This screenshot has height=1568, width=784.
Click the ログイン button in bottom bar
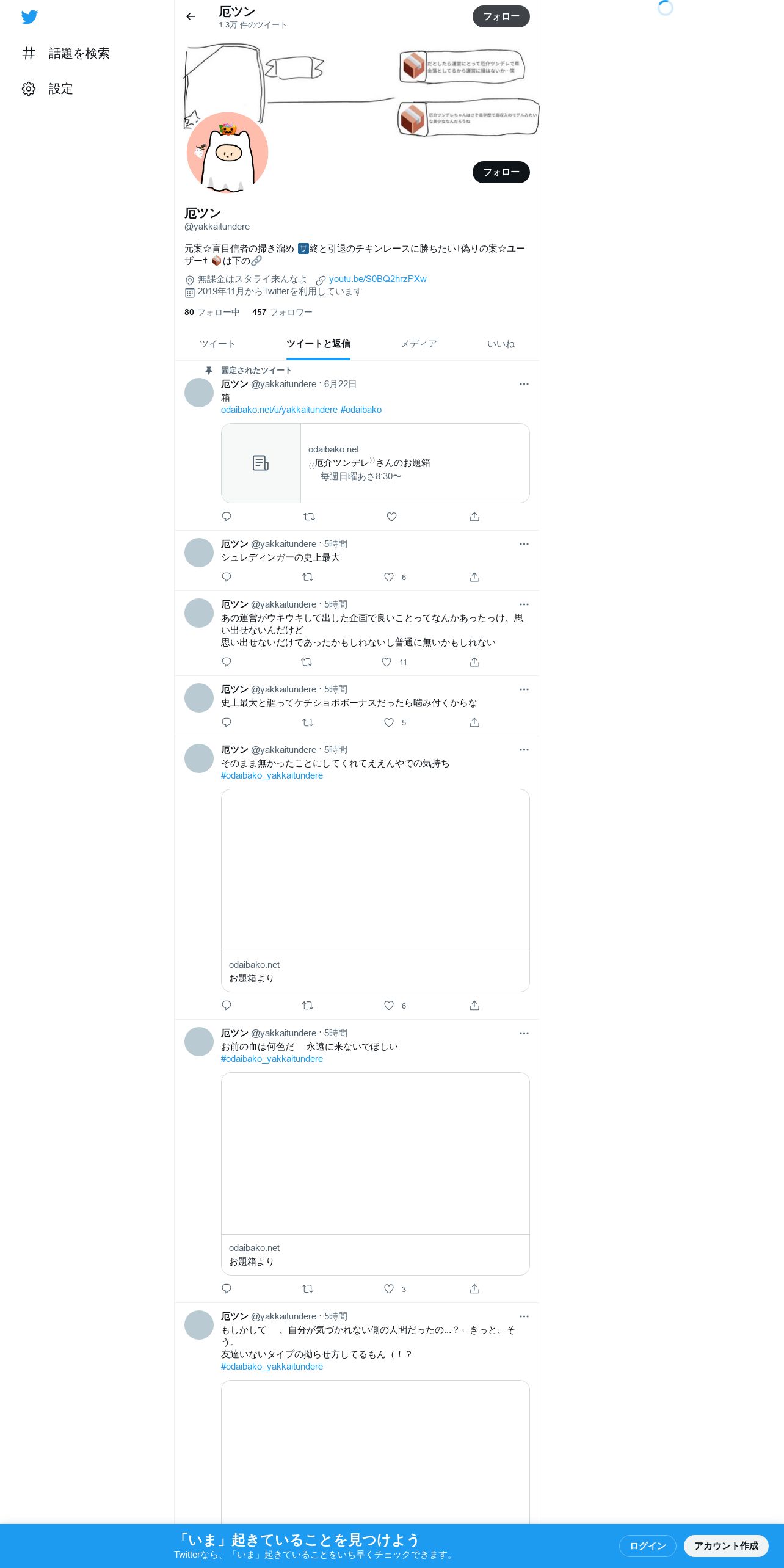click(648, 1545)
